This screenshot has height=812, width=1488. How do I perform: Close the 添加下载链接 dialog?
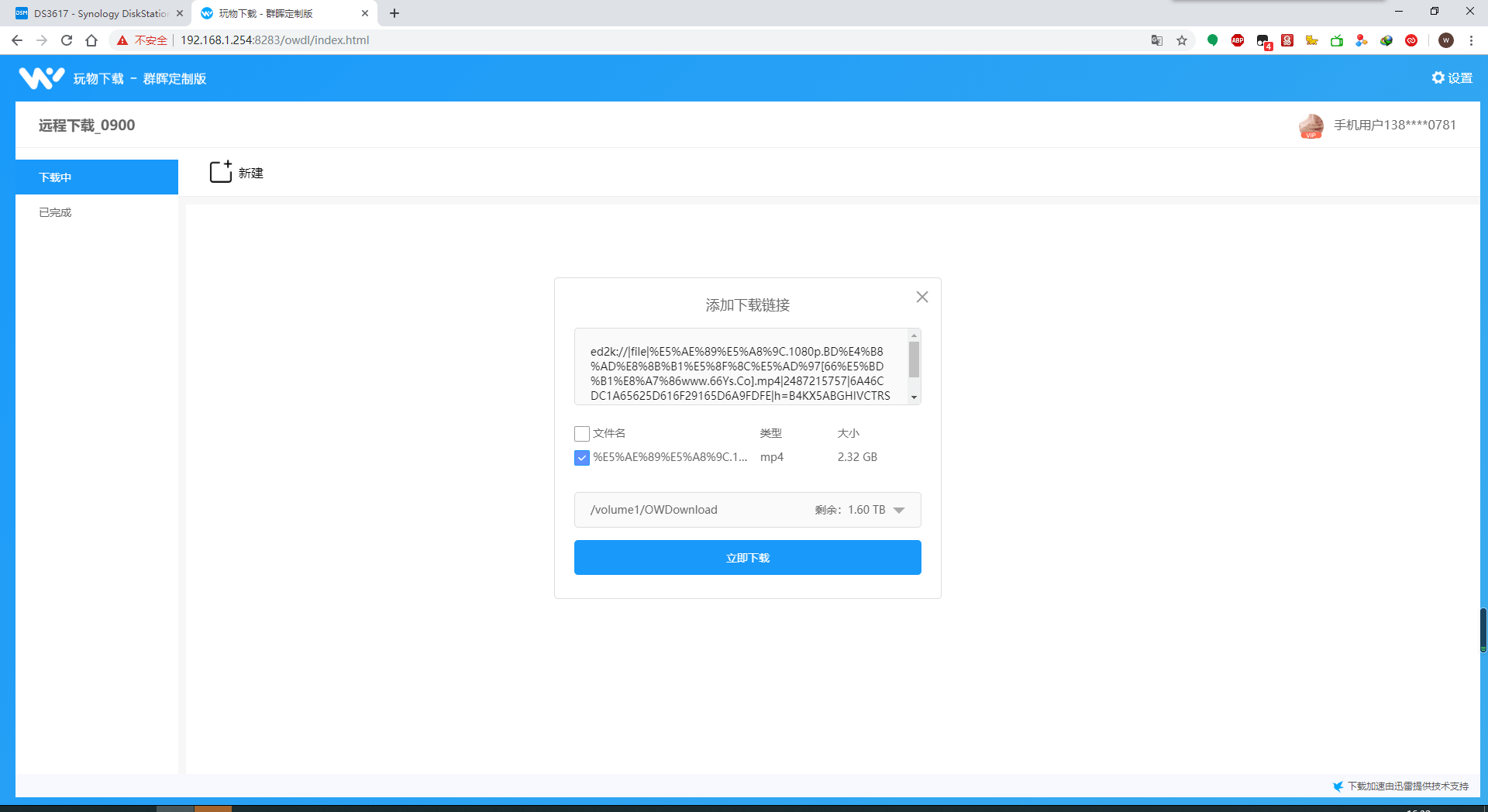921,297
